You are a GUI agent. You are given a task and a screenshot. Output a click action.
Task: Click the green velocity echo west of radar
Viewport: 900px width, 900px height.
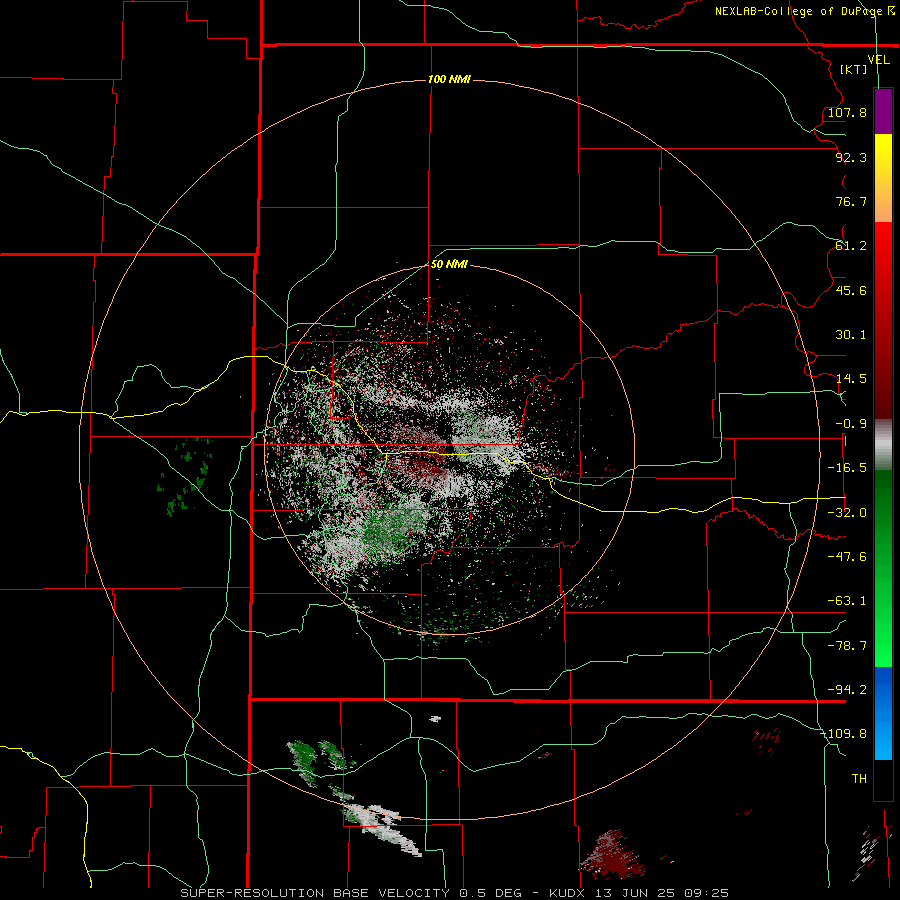click(x=185, y=476)
